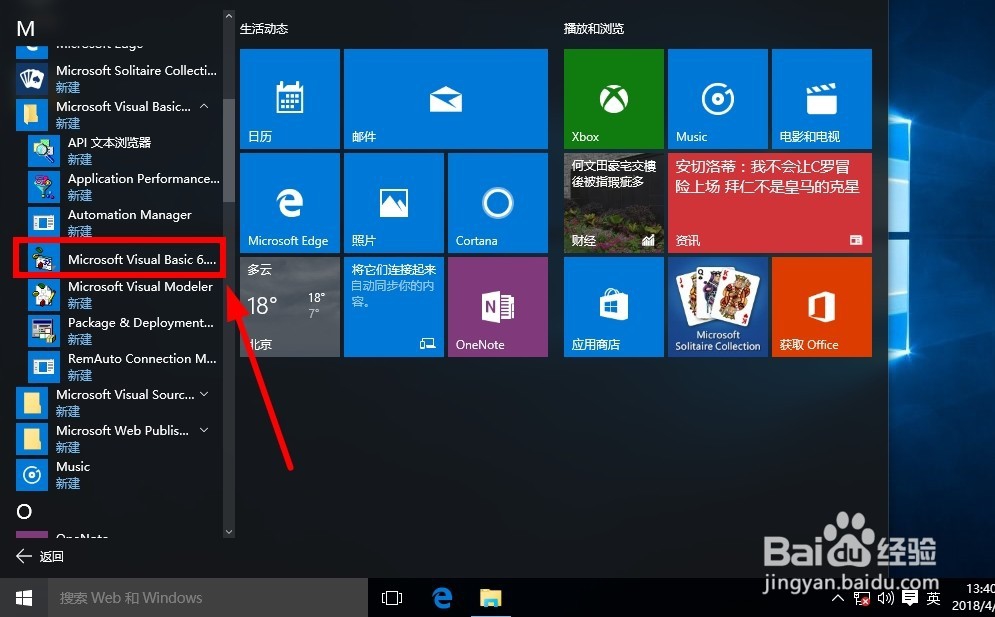The image size is (995, 617).
Task: Open the Cortana tile
Action: click(498, 203)
